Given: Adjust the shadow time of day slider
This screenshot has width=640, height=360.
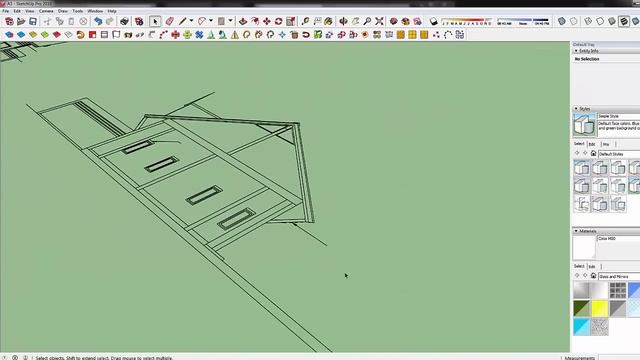Looking at the screenshot, I should pos(523,21).
